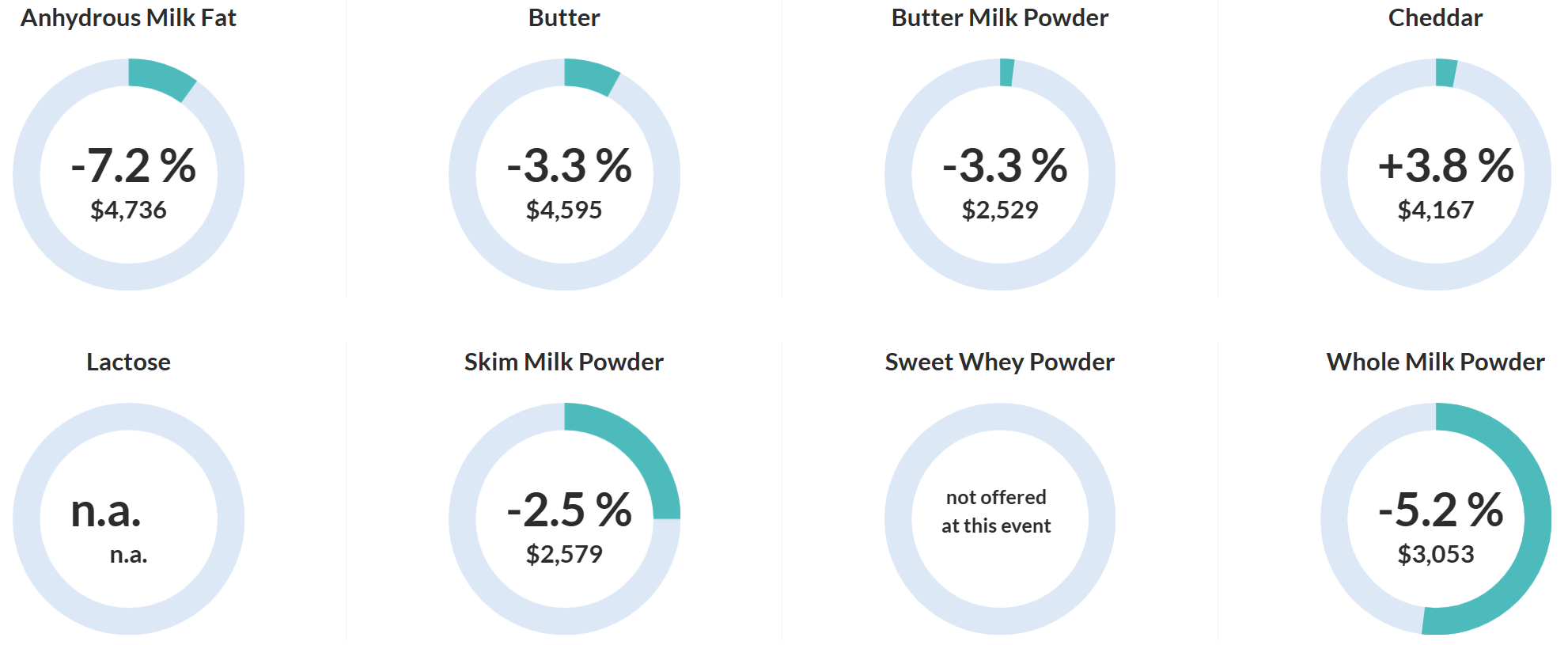Click the $2,579 price text
The height and width of the screenshot is (645, 1568).
pos(564,554)
